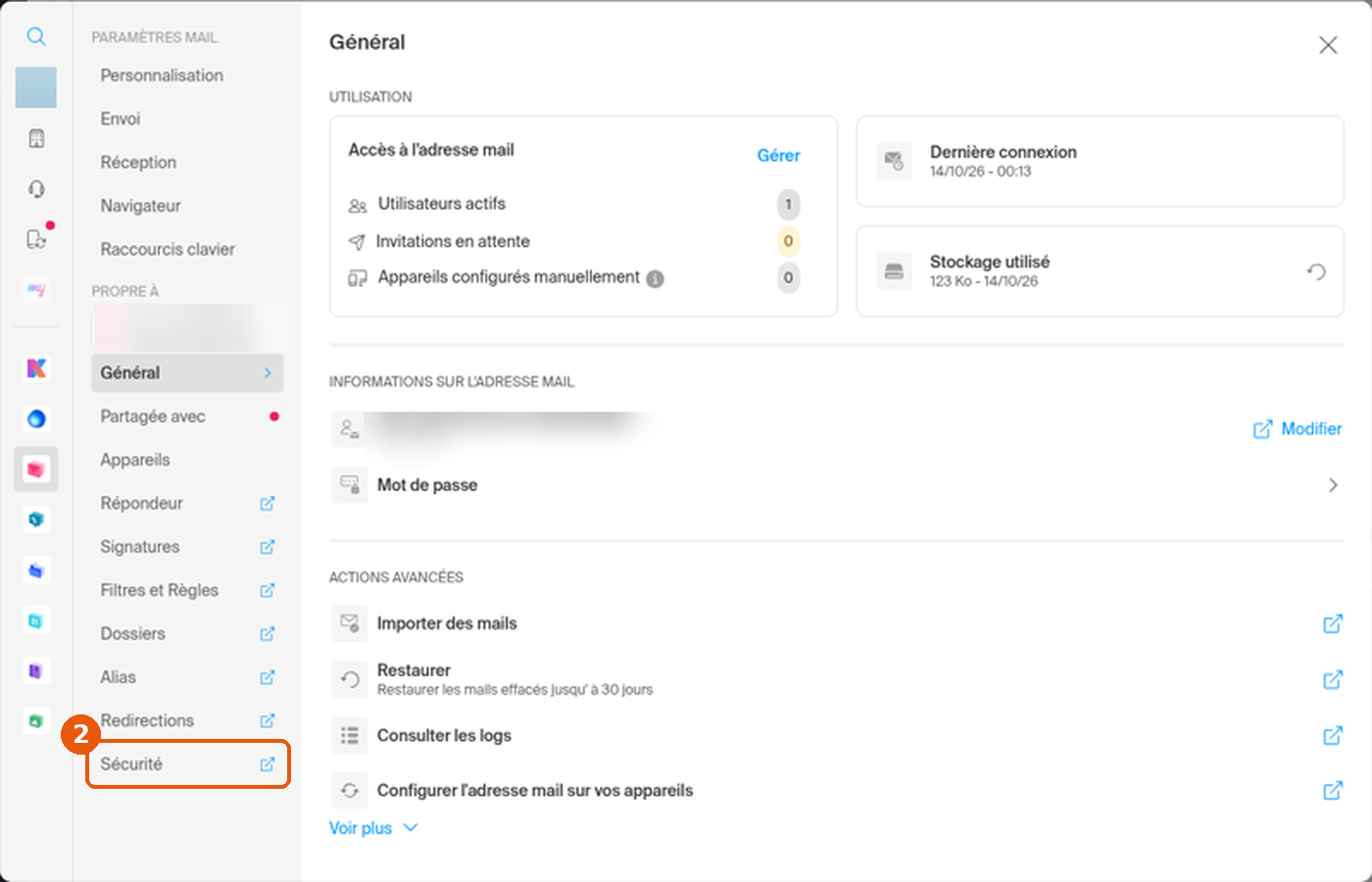1372x882 pixels.
Task: Open the Redirections settings
Action: [187, 720]
